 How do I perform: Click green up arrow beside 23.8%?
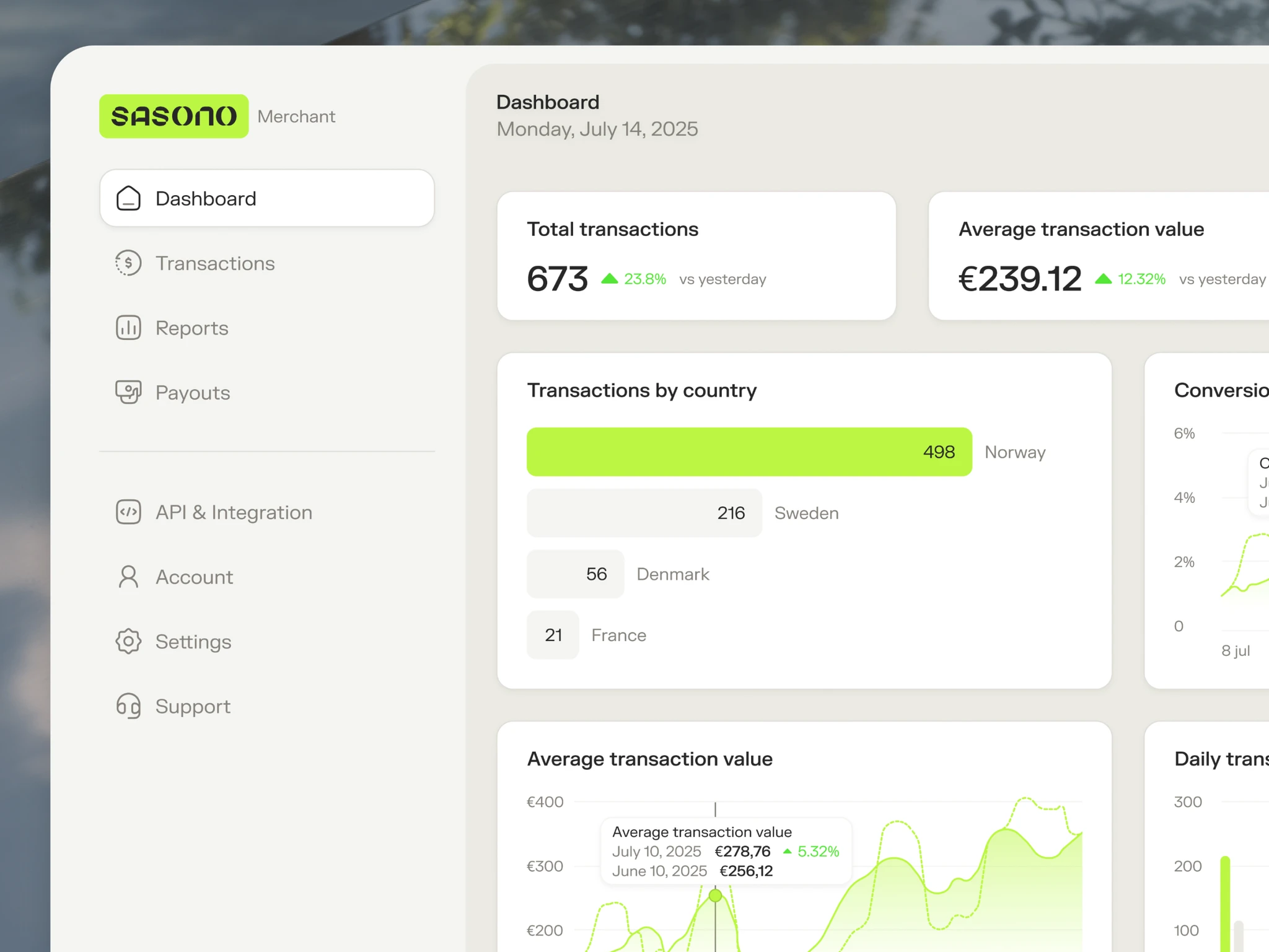point(610,279)
